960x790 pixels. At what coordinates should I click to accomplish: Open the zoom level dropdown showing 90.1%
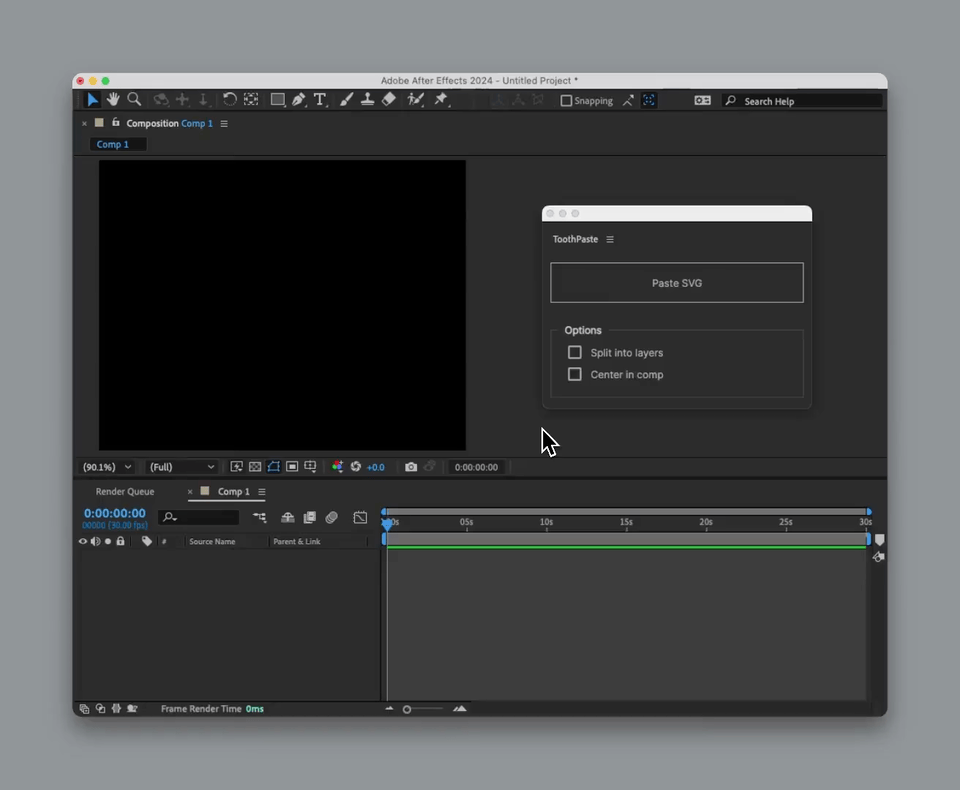[107, 466]
